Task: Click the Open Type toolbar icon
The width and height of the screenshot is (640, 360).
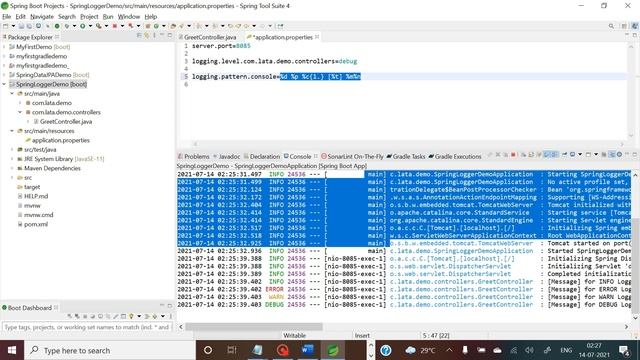Action: click(173, 26)
